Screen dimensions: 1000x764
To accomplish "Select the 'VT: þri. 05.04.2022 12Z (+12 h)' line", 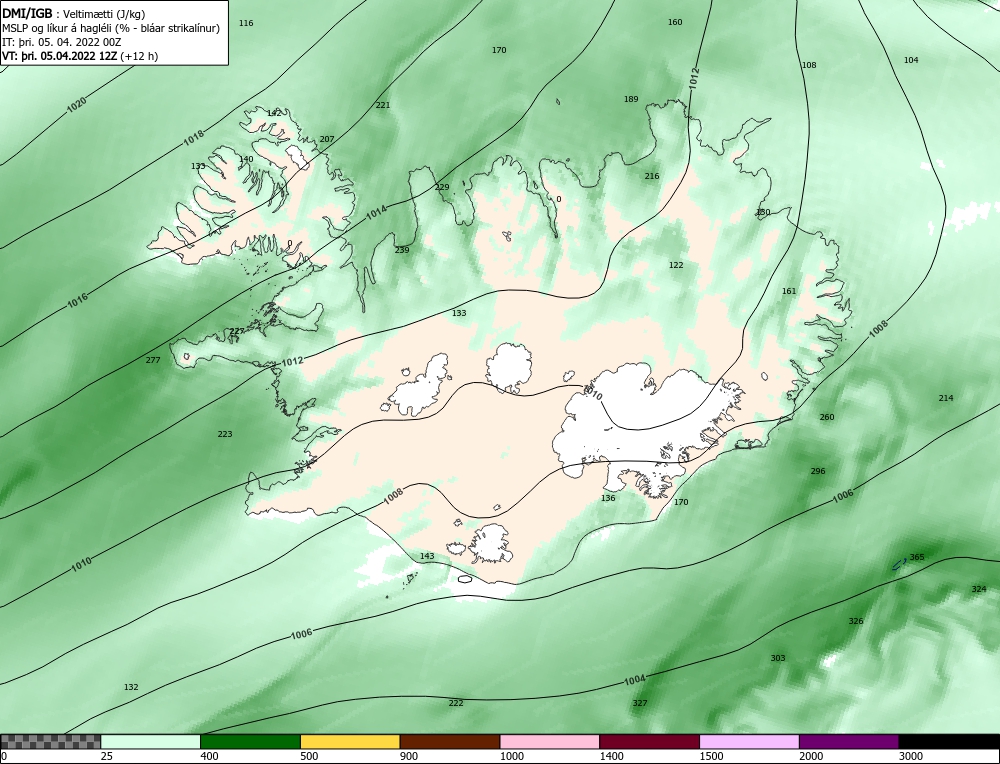I will [x=80, y=56].
